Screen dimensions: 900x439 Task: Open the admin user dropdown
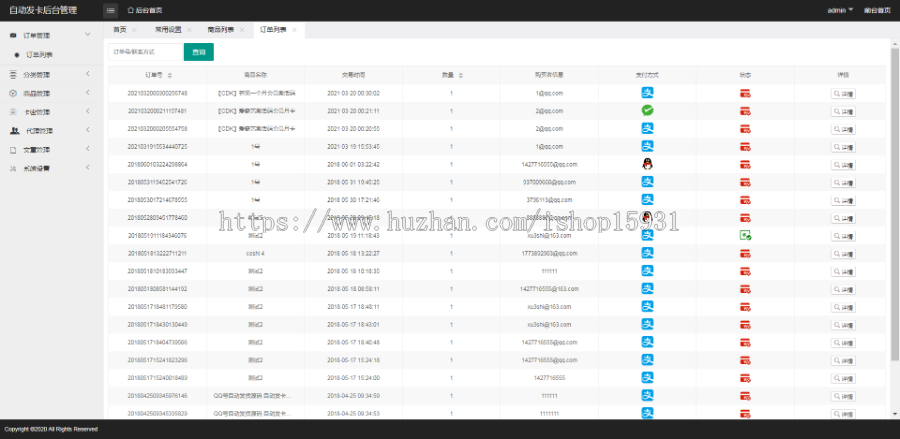[840, 10]
